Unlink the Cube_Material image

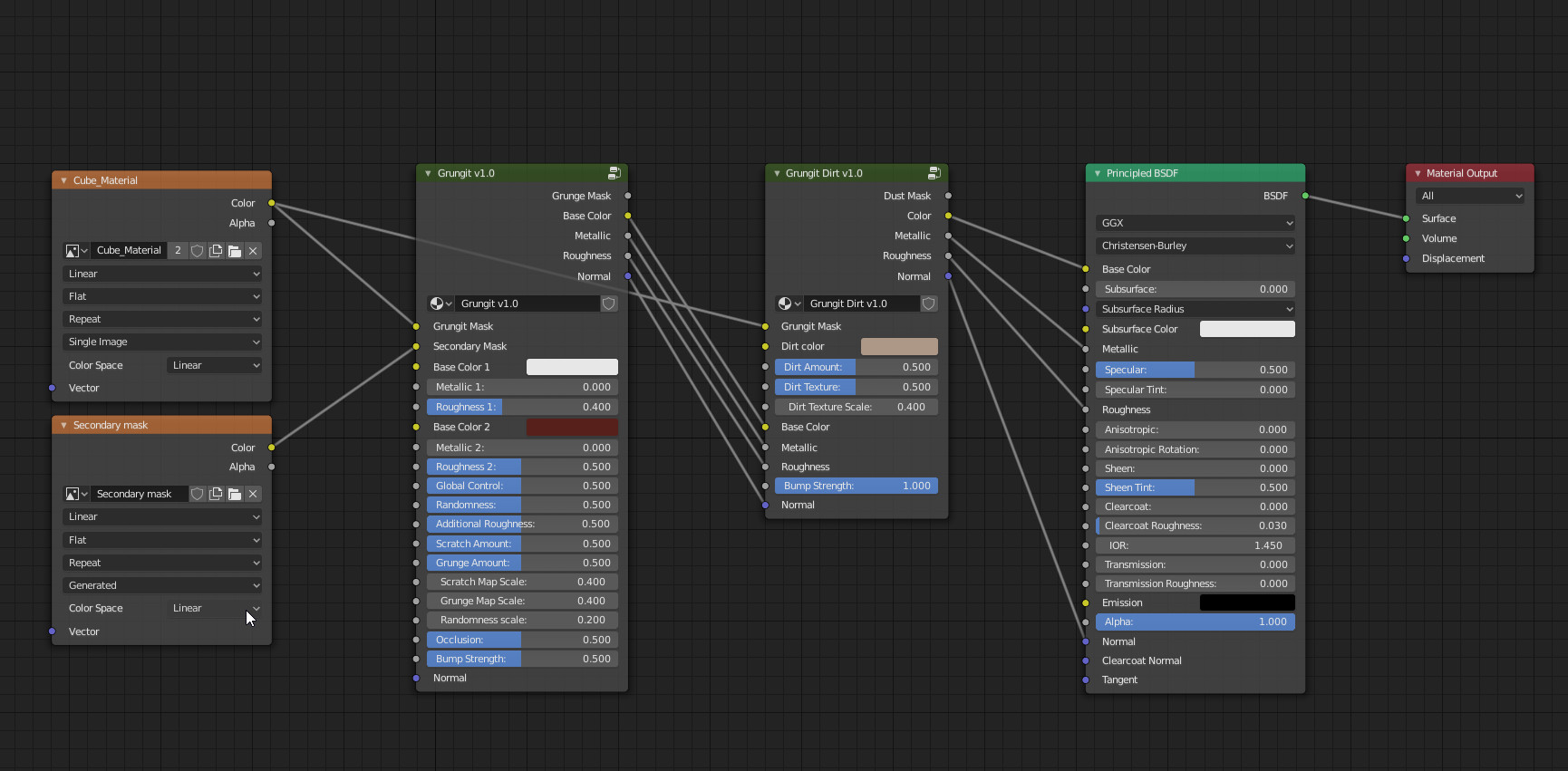coord(253,251)
